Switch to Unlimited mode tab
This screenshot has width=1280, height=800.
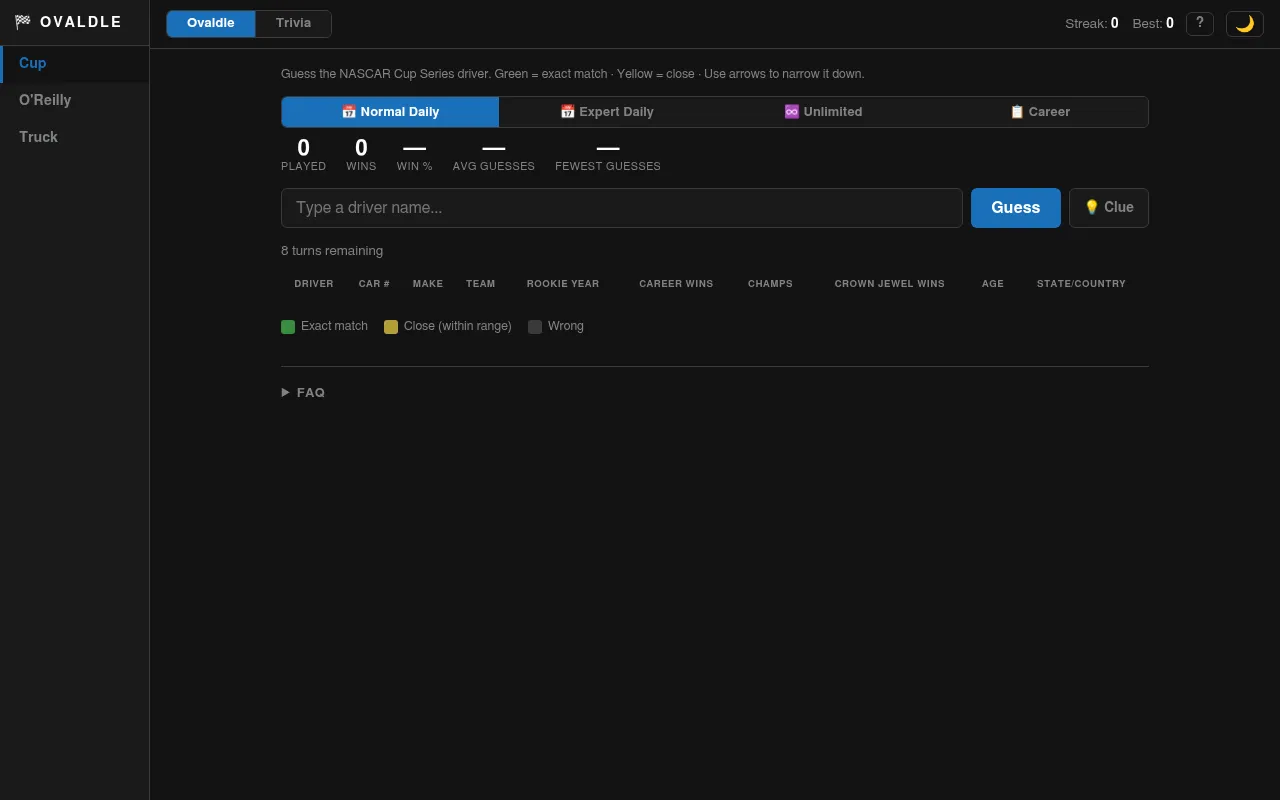(x=823, y=112)
